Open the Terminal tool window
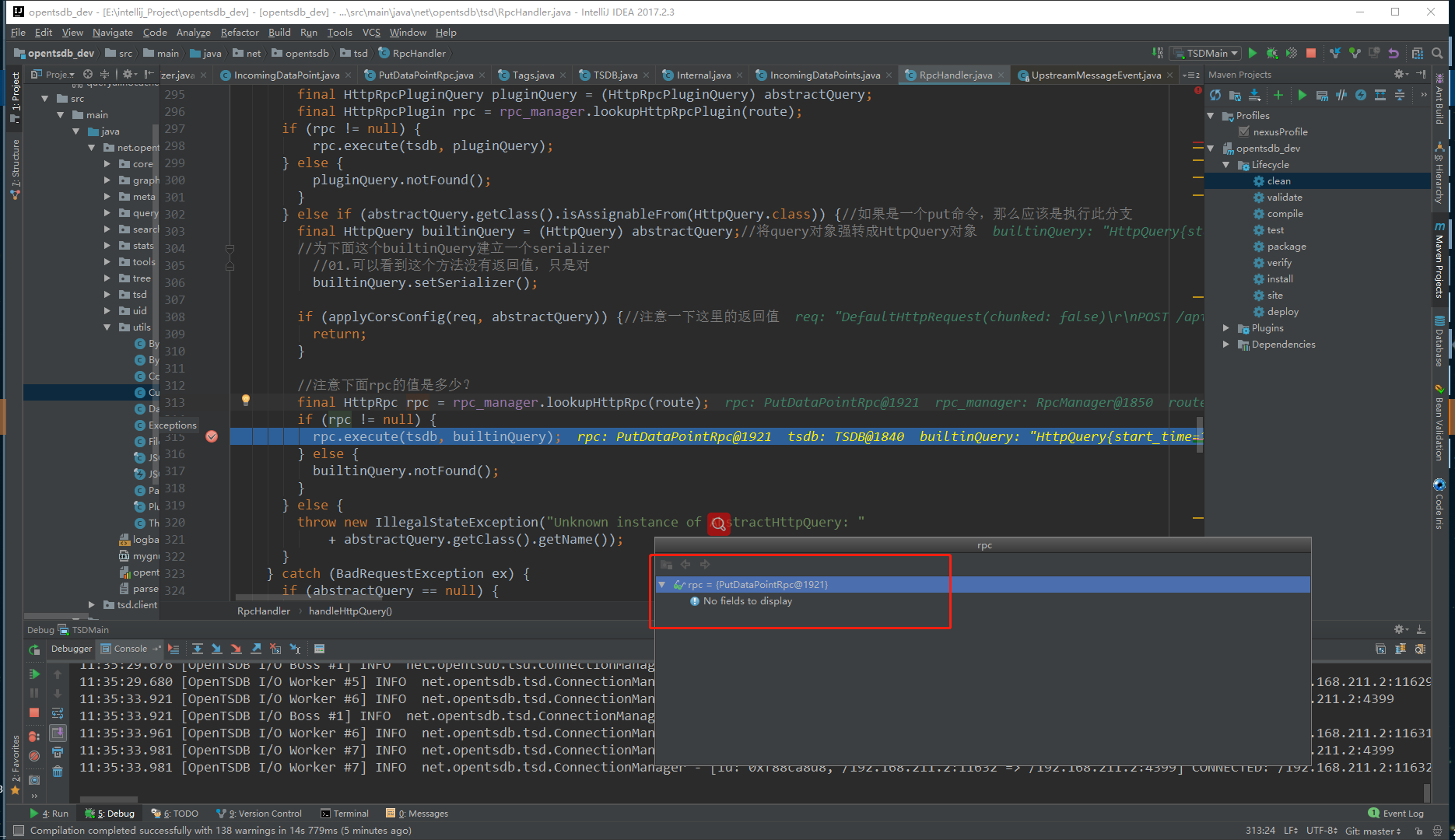This screenshot has width=1455, height=840. (x=345, y=814)
